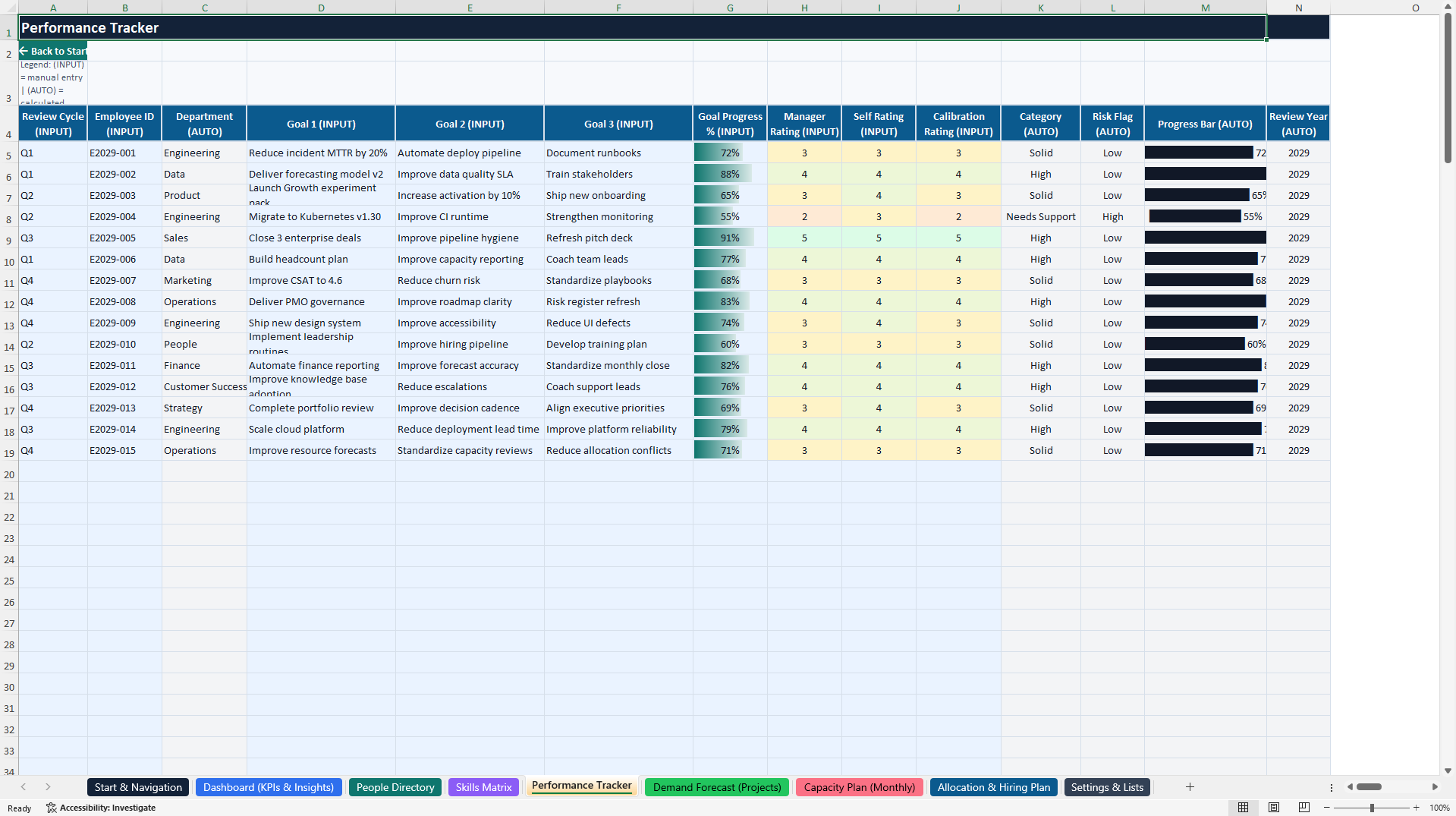Switch to Page Break Preview icon

(x=1304, y=808)
